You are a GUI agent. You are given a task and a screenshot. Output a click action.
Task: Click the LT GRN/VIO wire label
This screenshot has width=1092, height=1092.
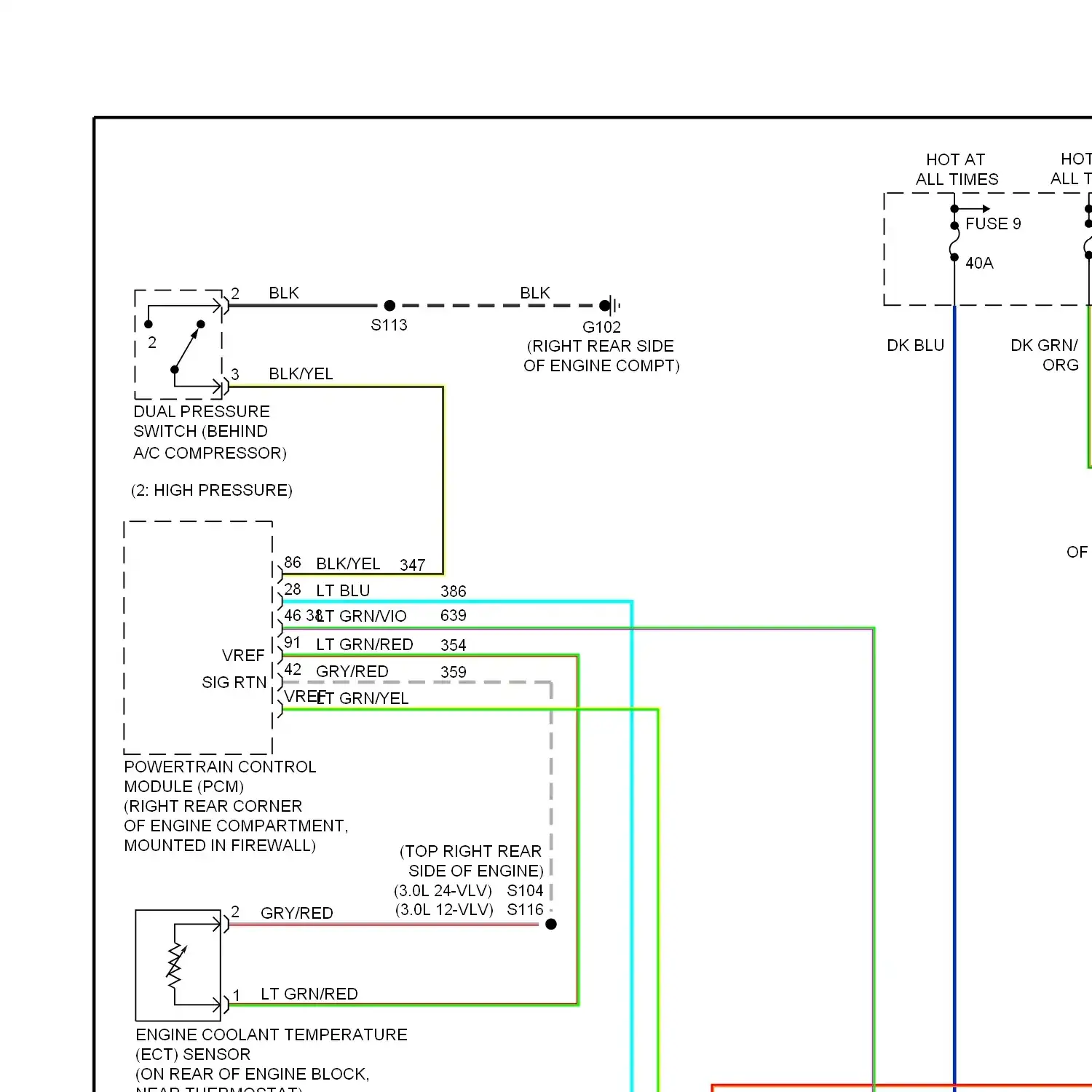tap(362, 616)
